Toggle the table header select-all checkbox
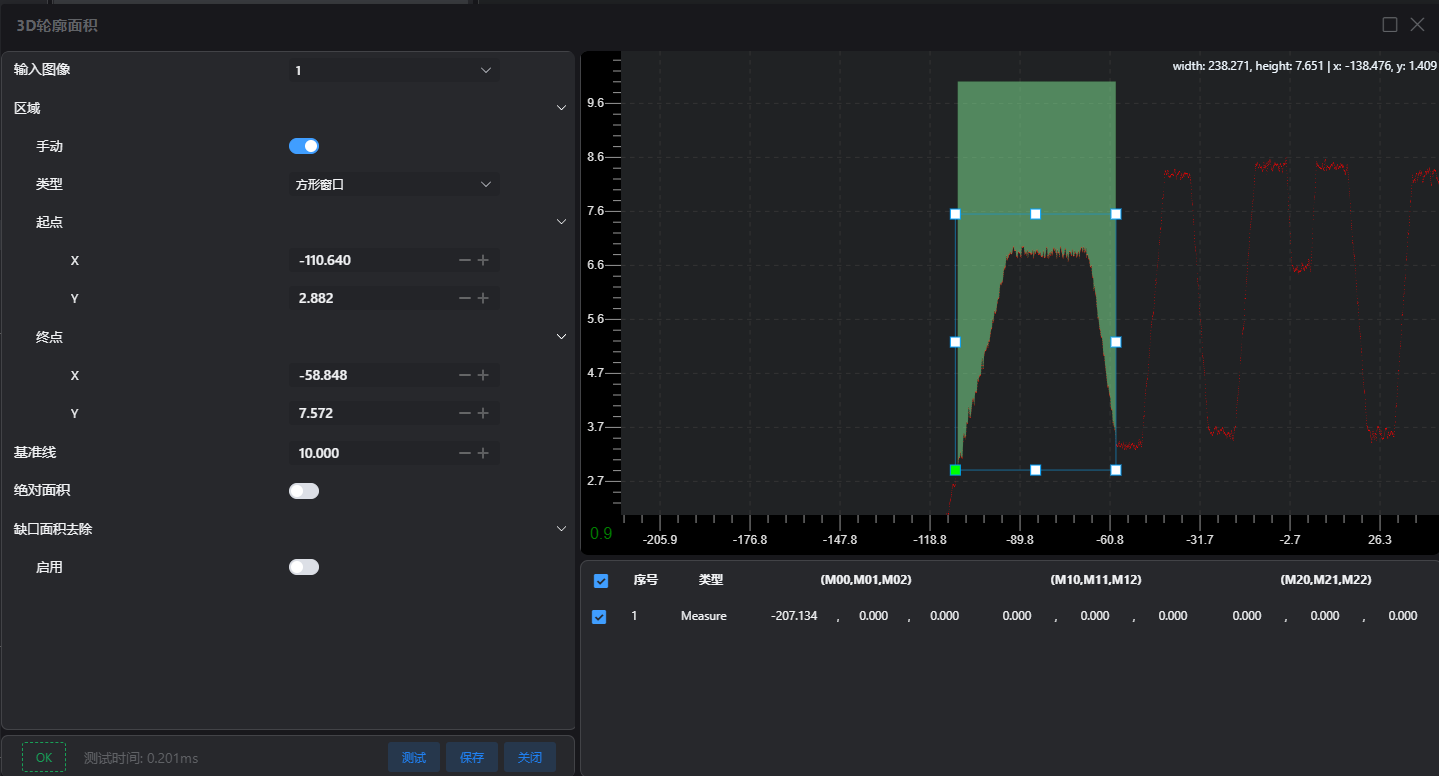 [x=601, y=580]
